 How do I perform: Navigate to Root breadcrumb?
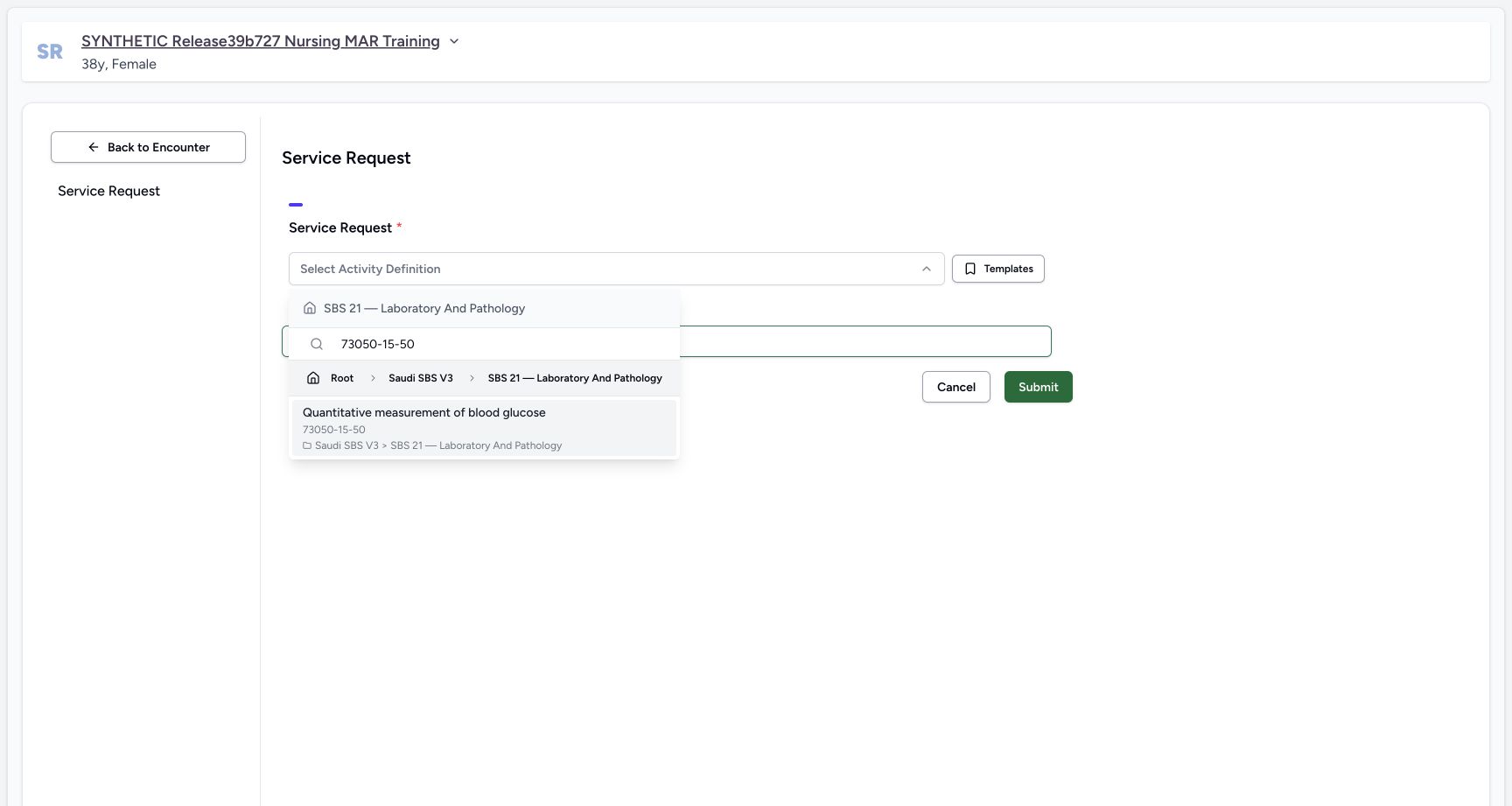tap(342, 378)
